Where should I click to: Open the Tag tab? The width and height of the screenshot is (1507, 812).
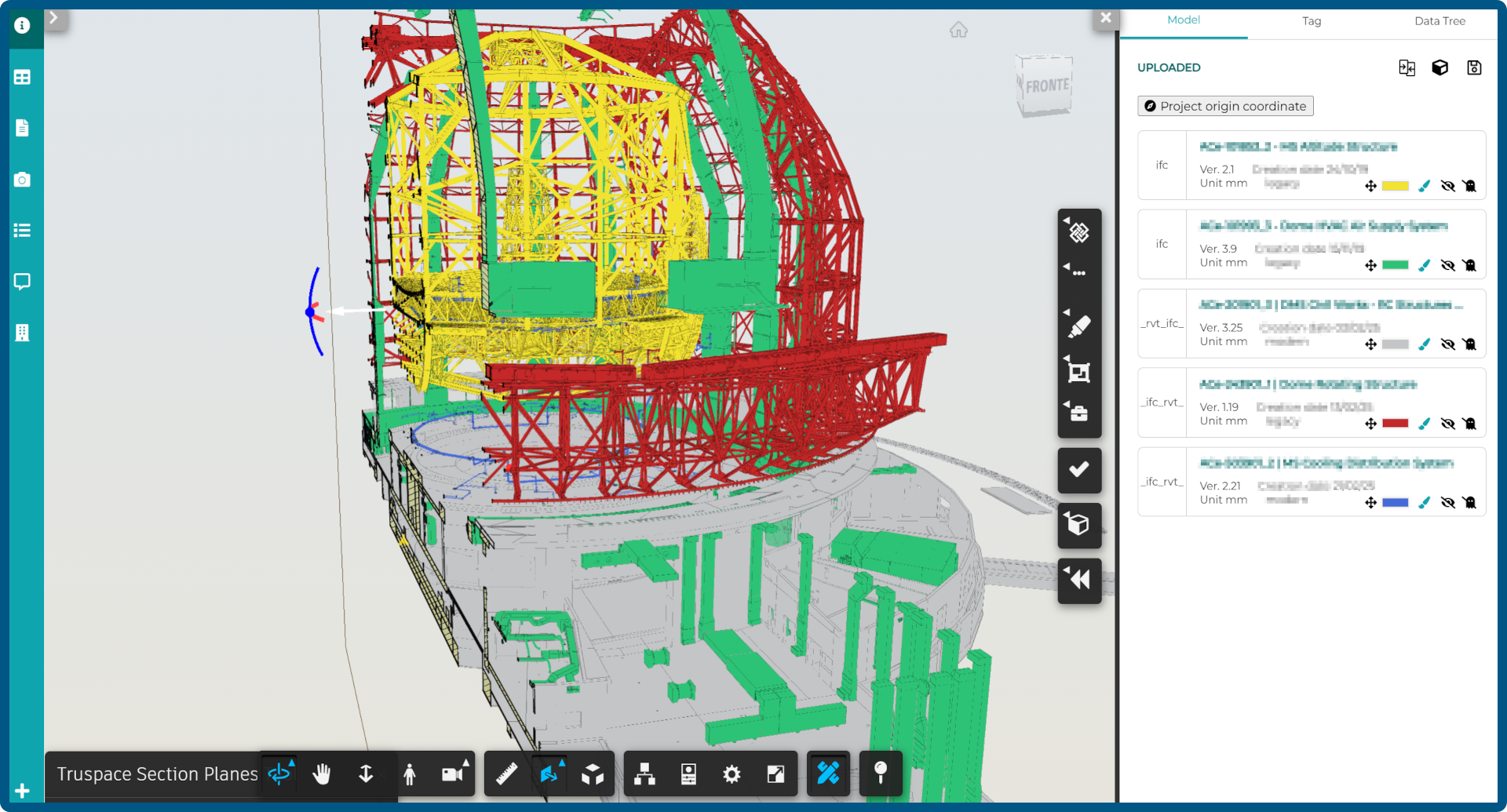click(1311, 21)
